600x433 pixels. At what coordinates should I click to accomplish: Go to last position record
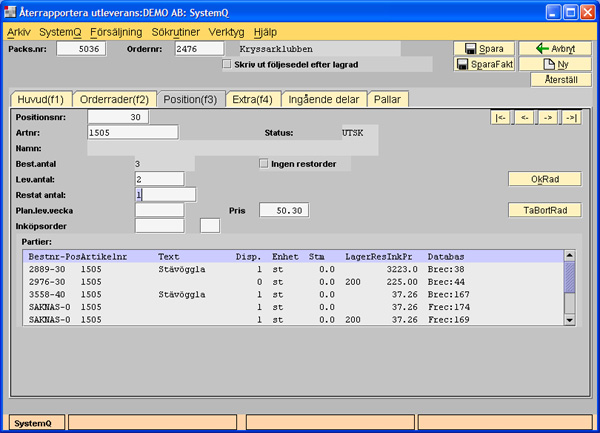572,117
